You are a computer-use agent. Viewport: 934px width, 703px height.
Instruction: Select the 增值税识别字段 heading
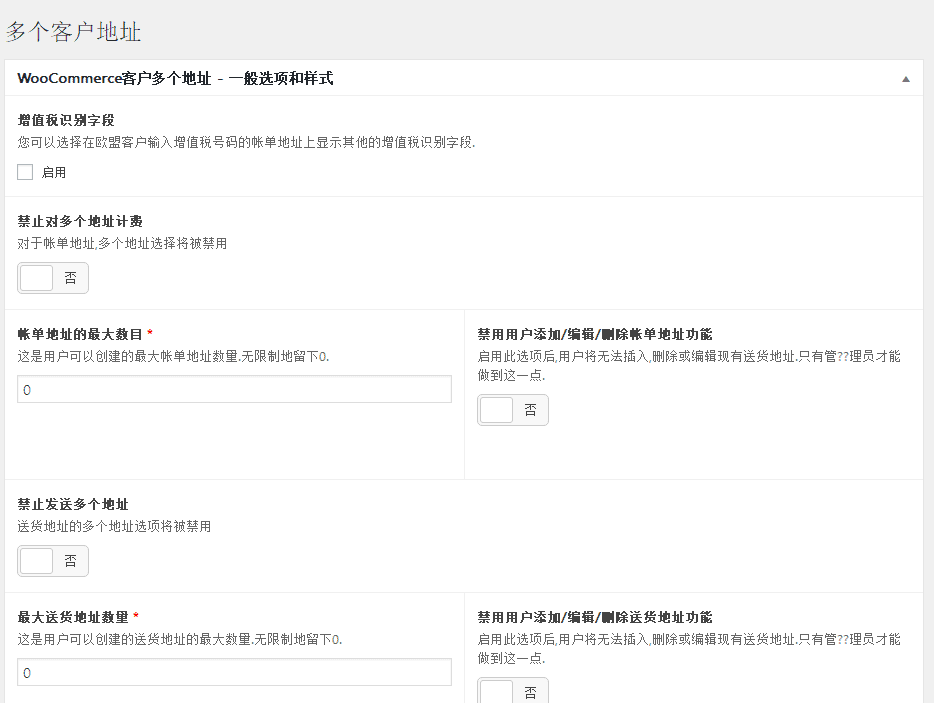pyautogui.click(x=66, y=120)
